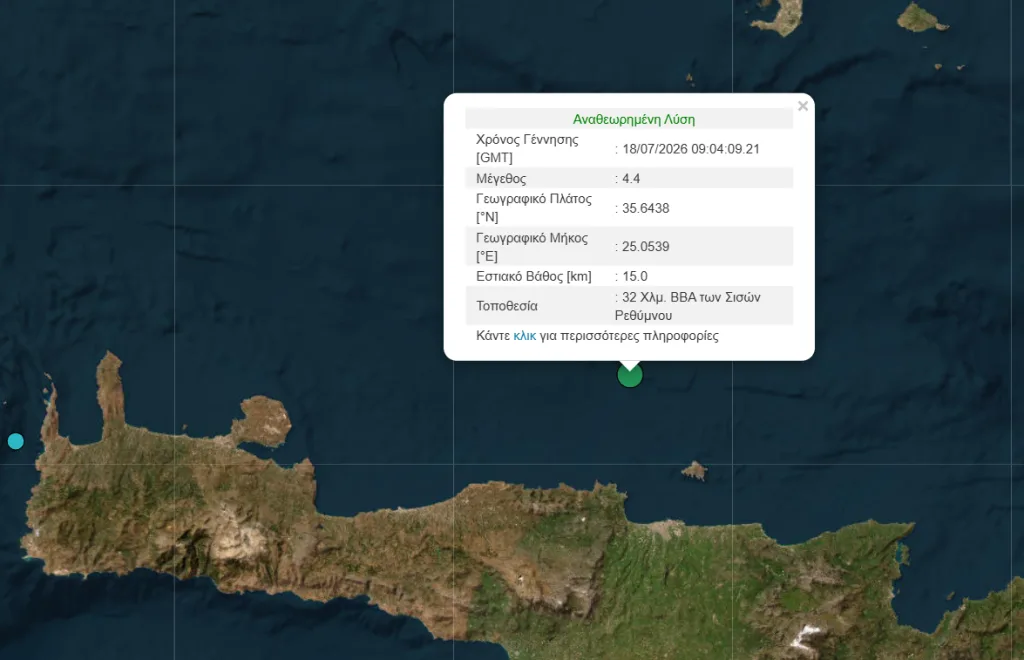Screen dimensions: 1024x660
Task: Click the 'Αναθεωρημένη Λύση' header text
Action: [x=633, y=119]
